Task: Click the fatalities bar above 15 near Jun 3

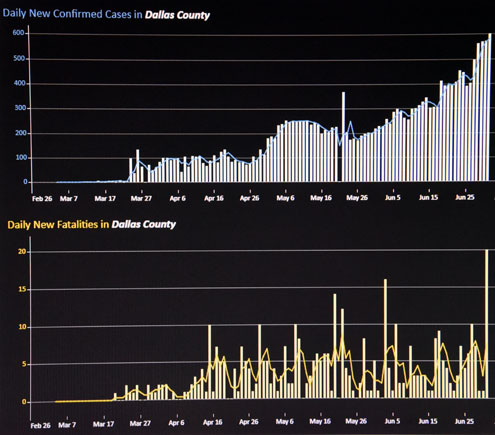Action: coord(385,338)
